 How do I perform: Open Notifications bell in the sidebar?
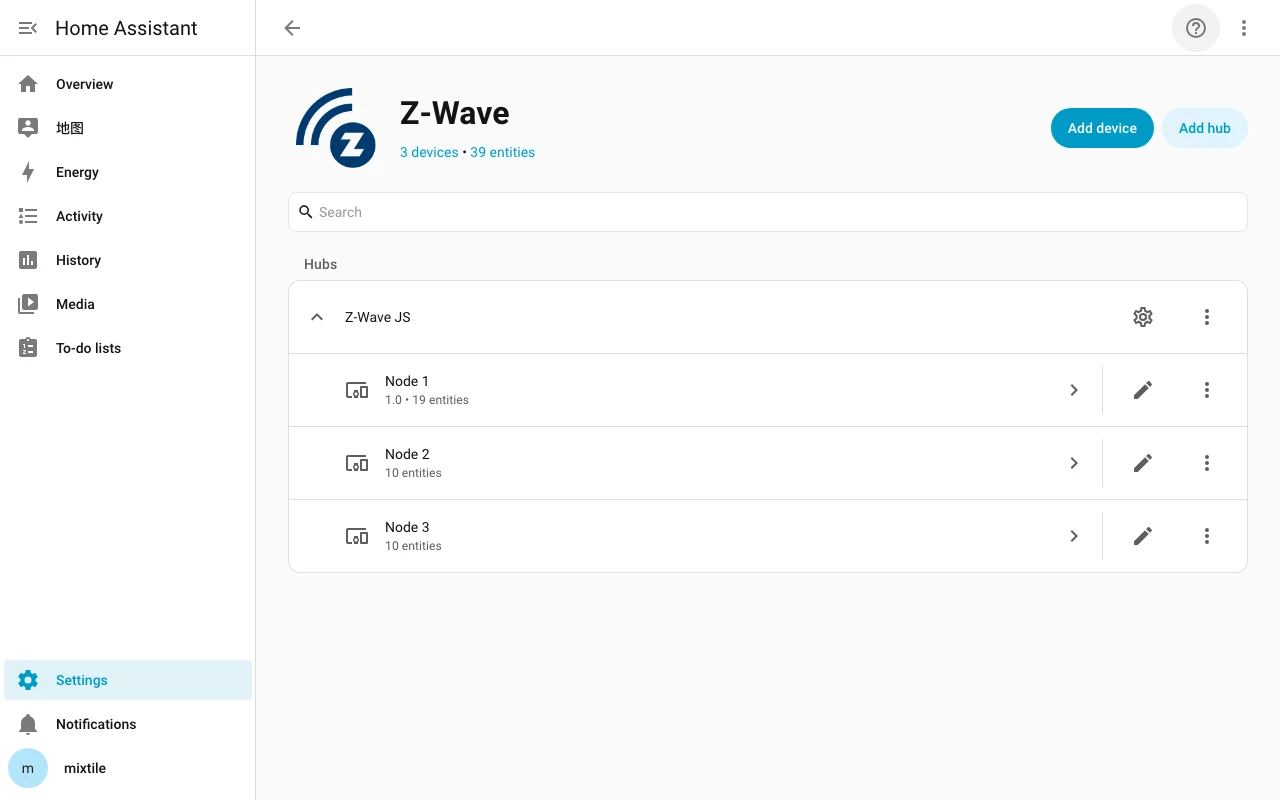(28, 724)
